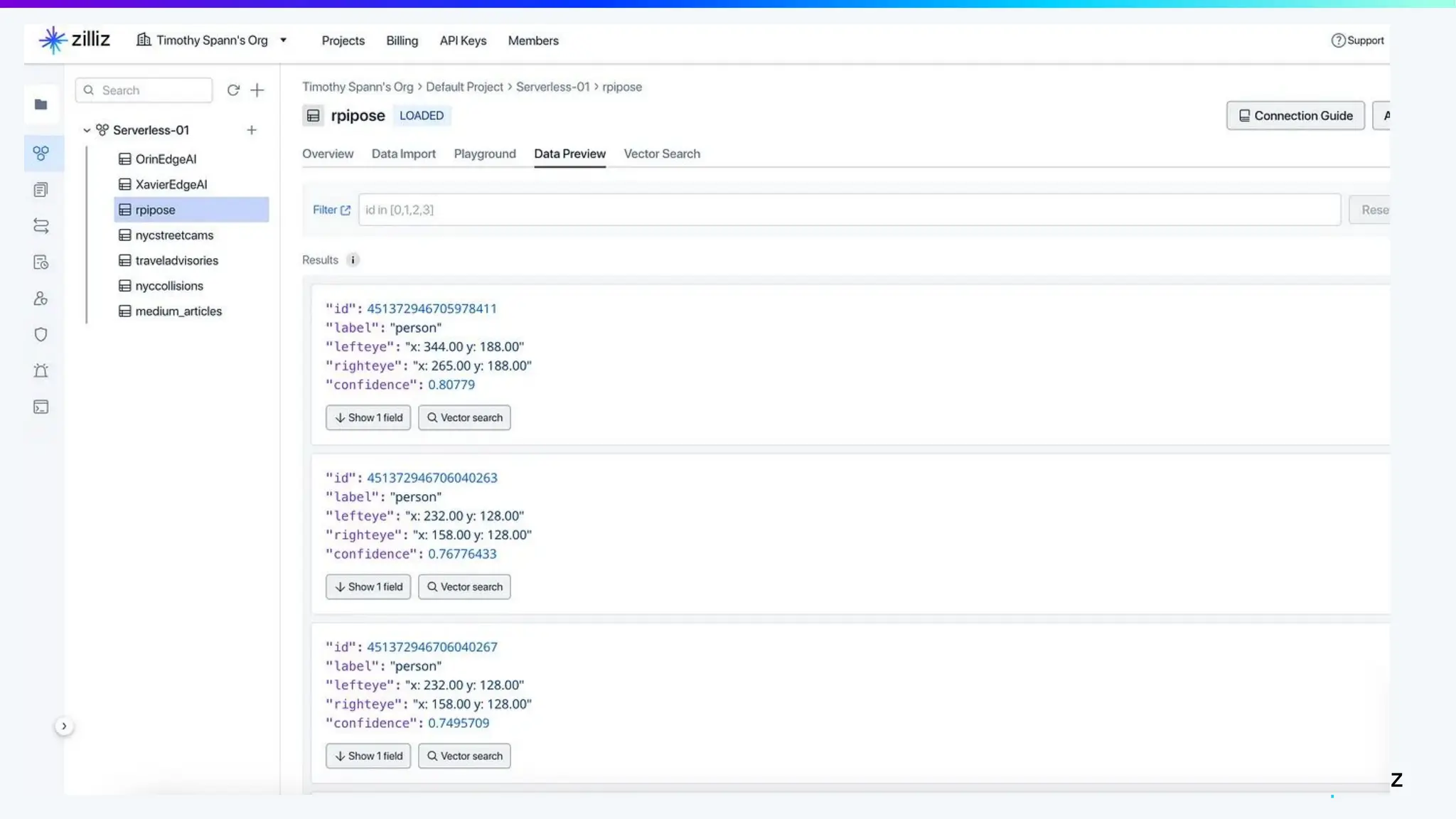1456x819 pixels.
Task: Open the security shield icon in sidebar
Action: [41, 335]
